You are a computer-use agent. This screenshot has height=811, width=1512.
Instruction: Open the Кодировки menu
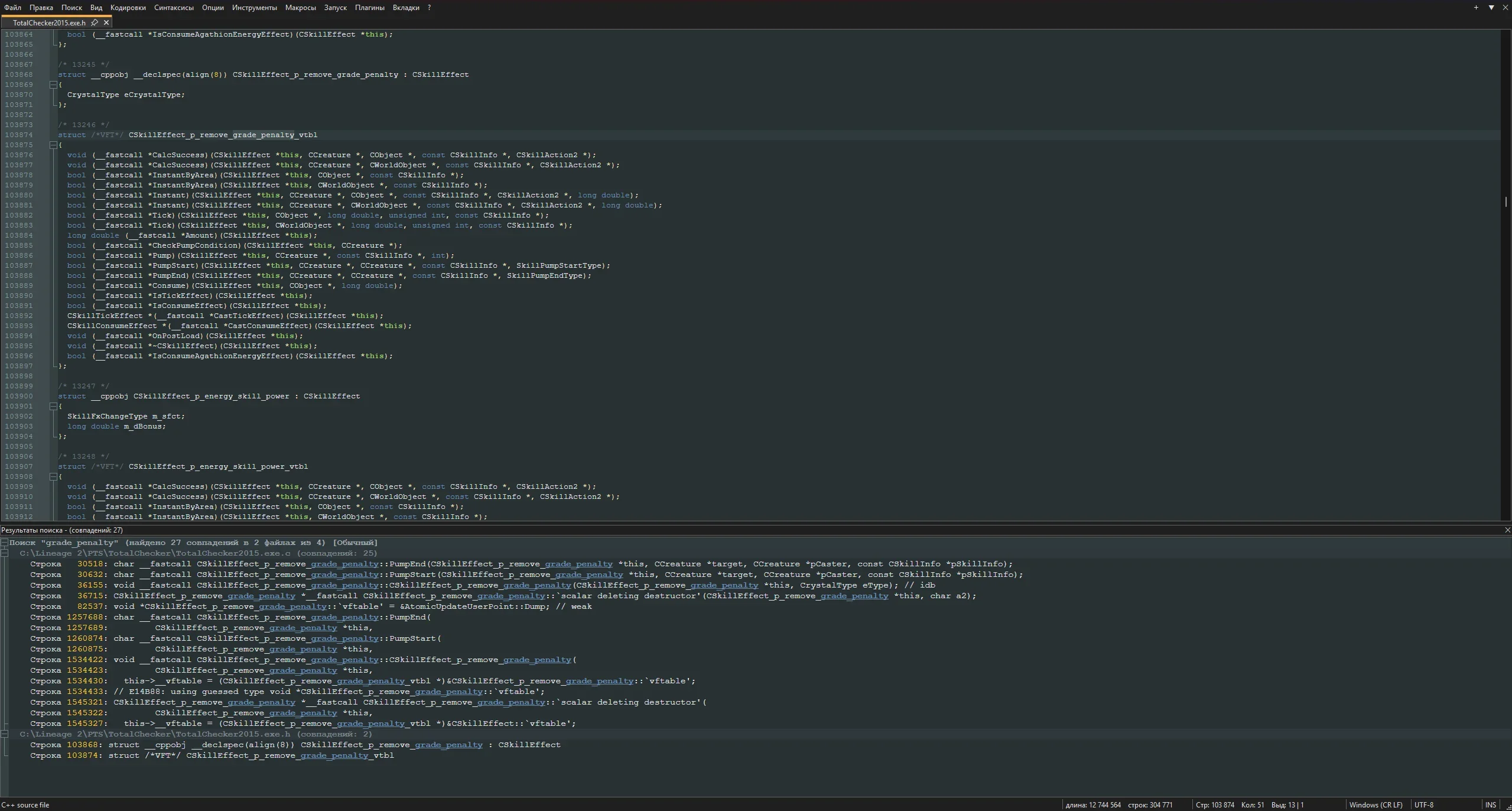coord(128,8)
